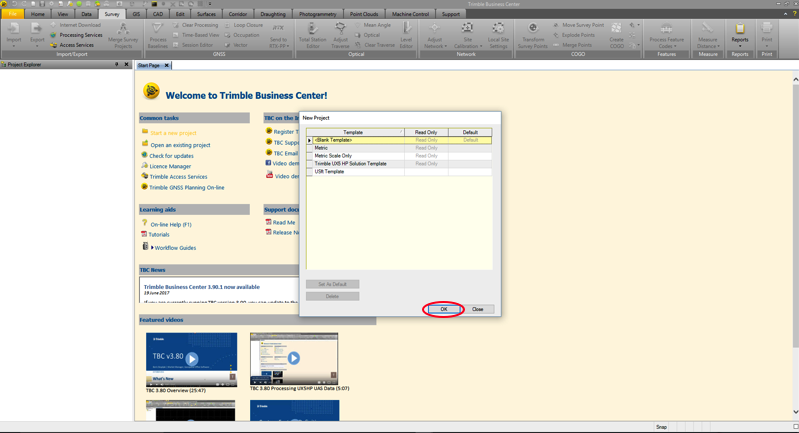799x433 pixels.
Task: Select the 'Metric Scale Only' template row
Action: [399, 156]
